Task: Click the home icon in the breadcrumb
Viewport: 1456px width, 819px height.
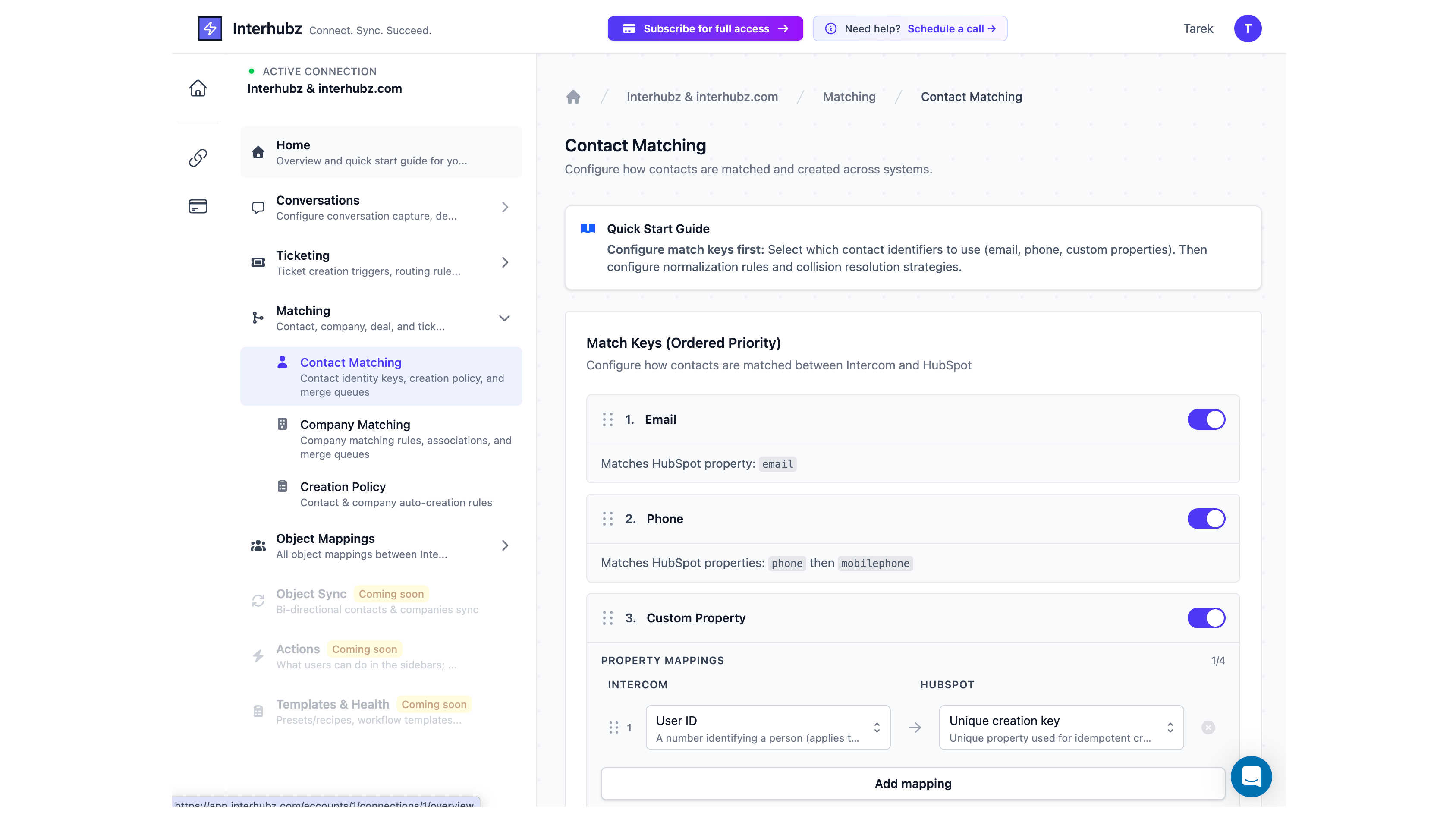Action: pyautogui.click(x=573, y=97)
